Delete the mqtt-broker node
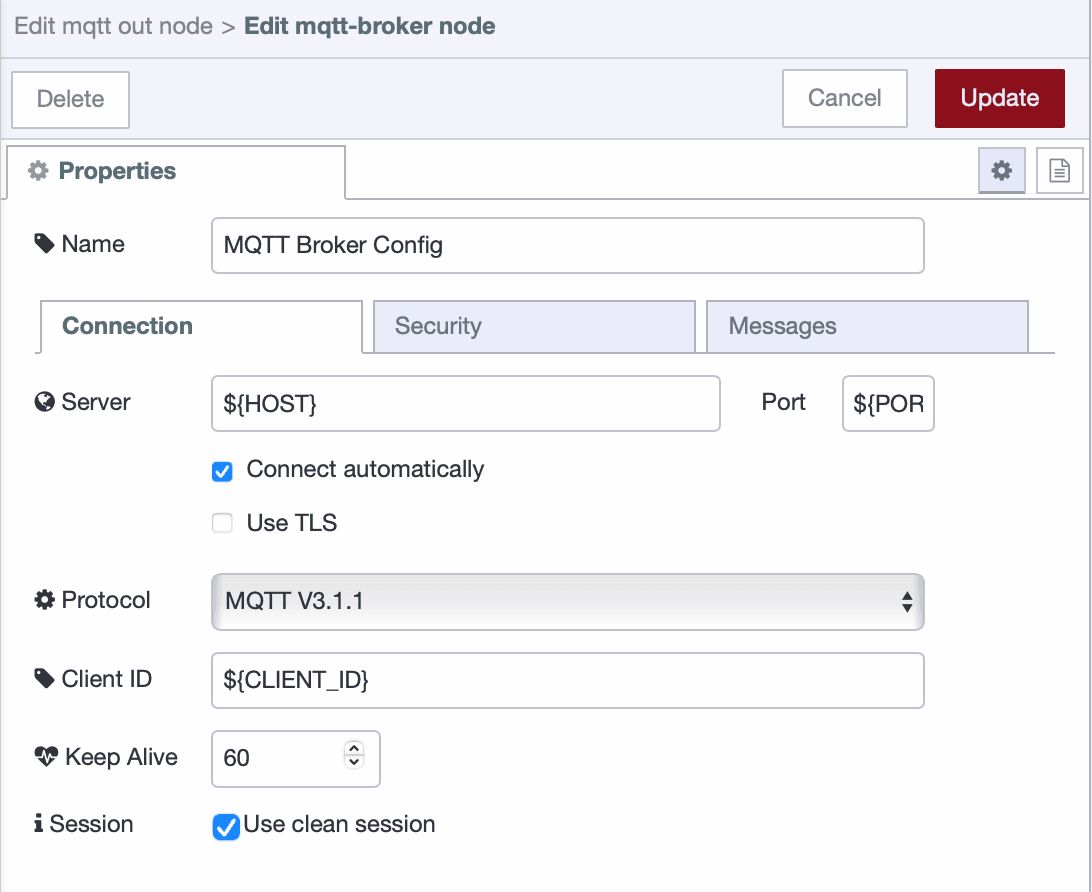This screenshot has height=892, width=1092. (70, 98)
